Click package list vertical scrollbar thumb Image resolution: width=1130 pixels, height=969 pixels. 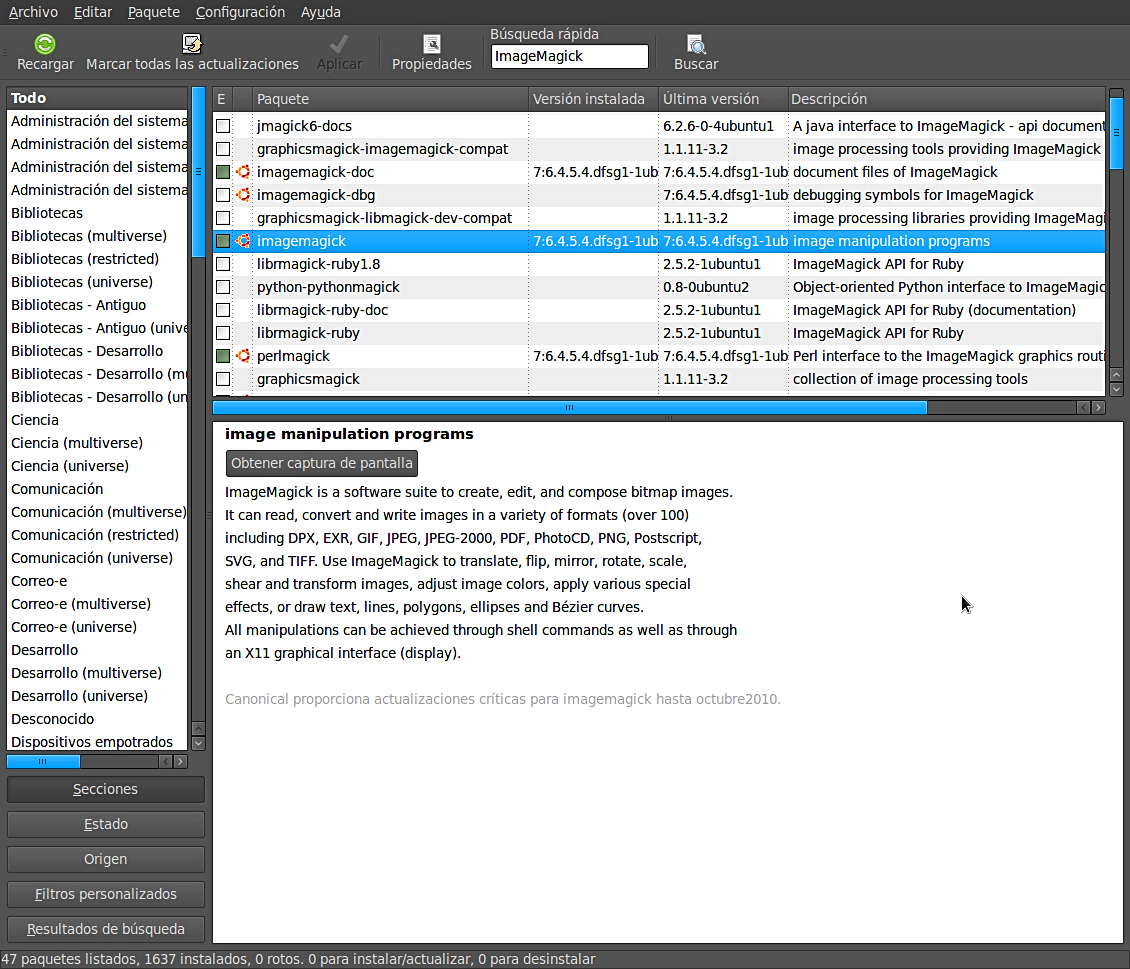(x=1116, y=133)
